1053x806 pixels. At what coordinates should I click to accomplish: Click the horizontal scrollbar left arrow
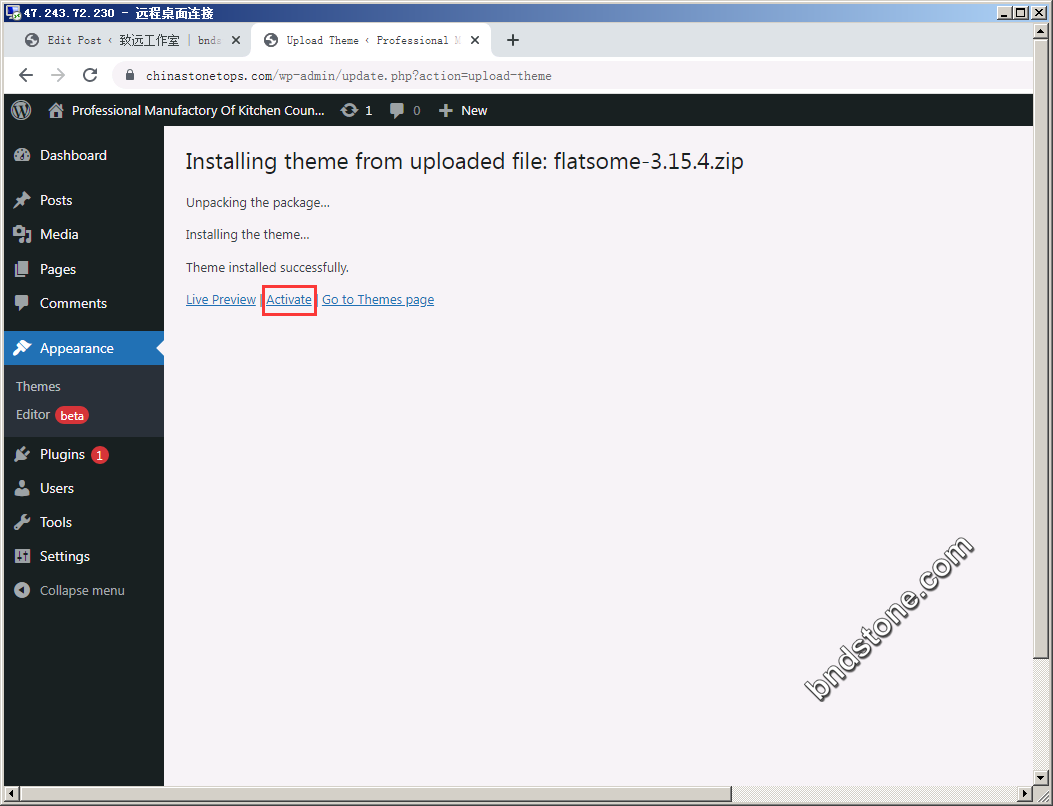click(x=11, y=794)
